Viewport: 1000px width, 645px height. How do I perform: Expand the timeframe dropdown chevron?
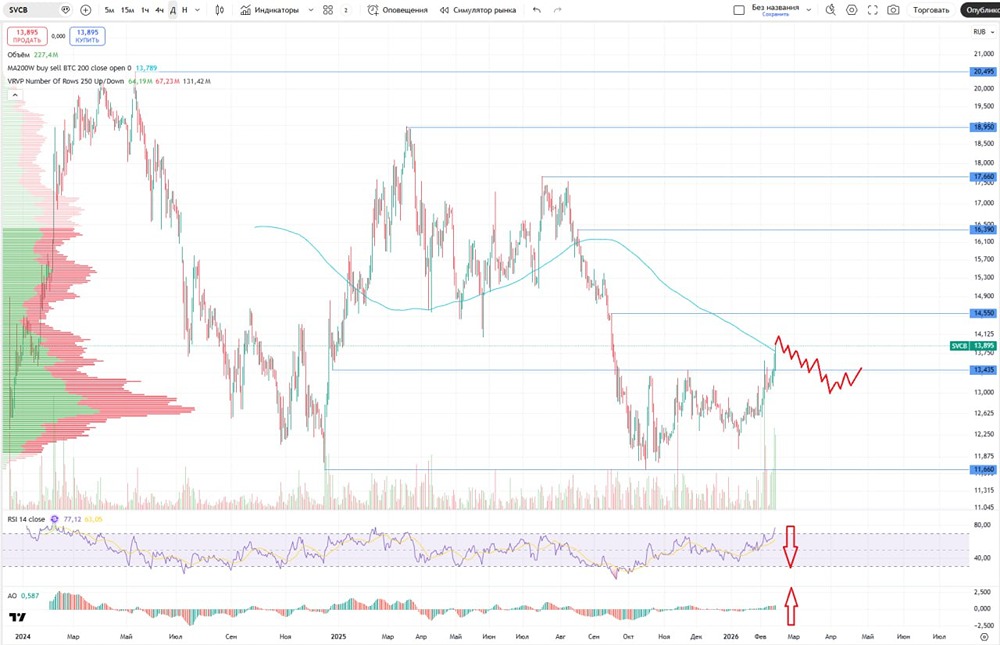197,10
